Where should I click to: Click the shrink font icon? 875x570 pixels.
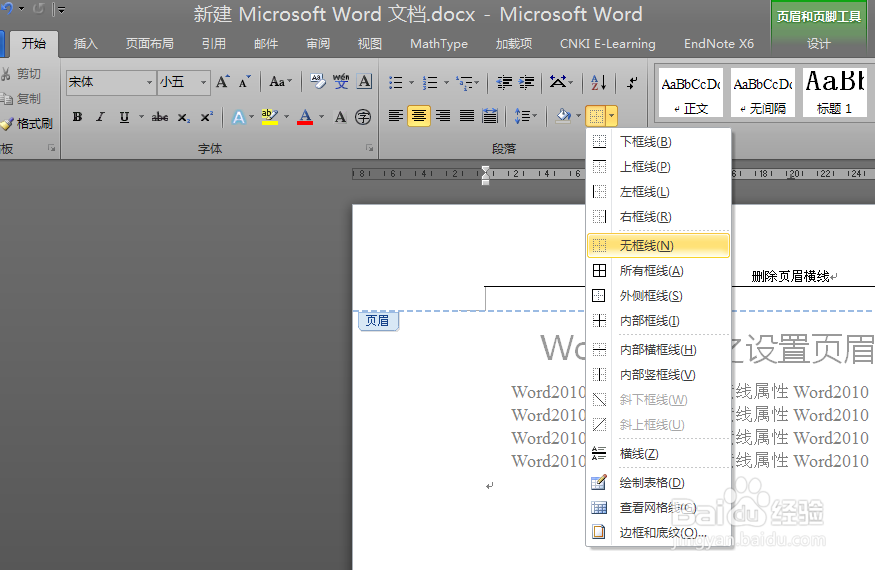coord(244,82)
